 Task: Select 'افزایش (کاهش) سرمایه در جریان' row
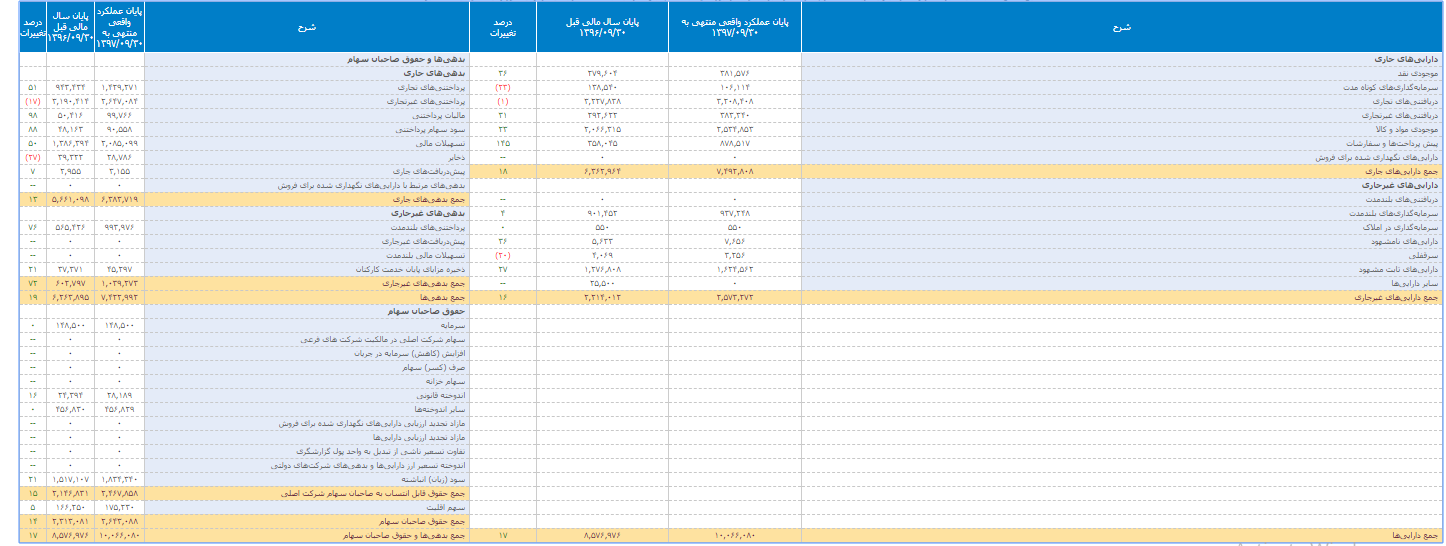pyautogui.click(x=410, y=353)
